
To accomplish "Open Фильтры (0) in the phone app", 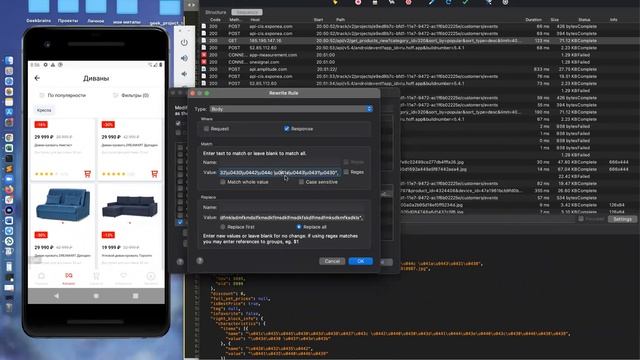I will 131,95.
